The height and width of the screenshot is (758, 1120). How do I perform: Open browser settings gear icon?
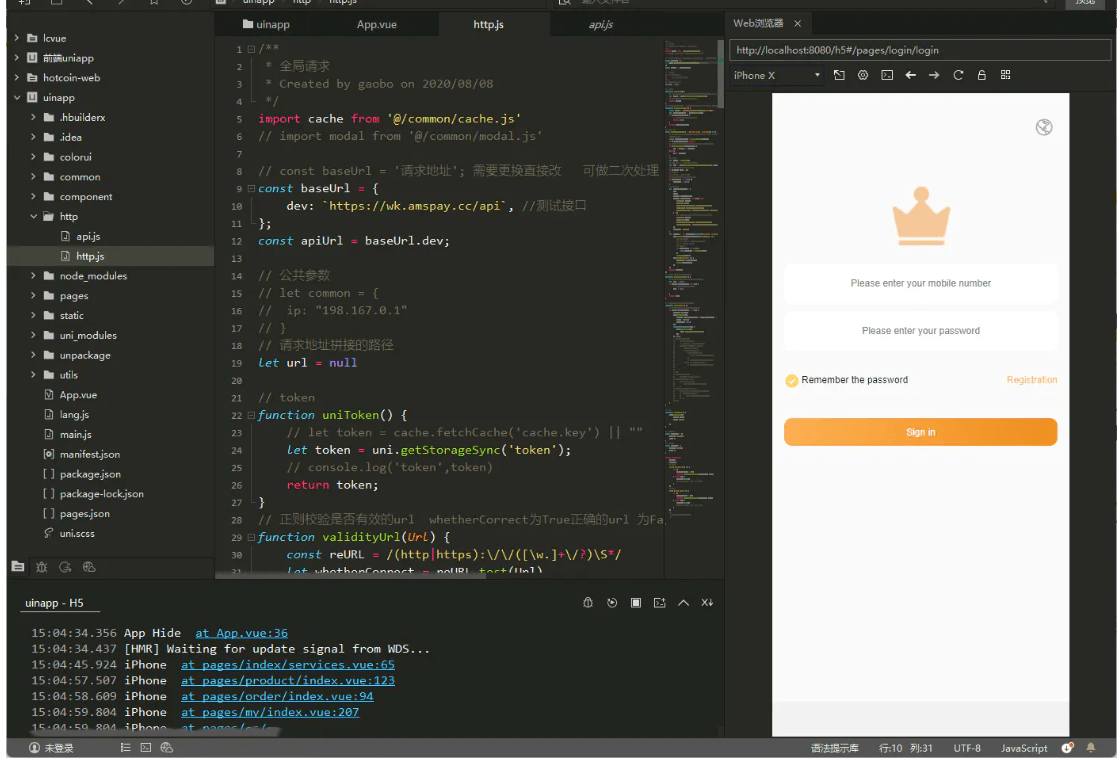tap(863, 75)
